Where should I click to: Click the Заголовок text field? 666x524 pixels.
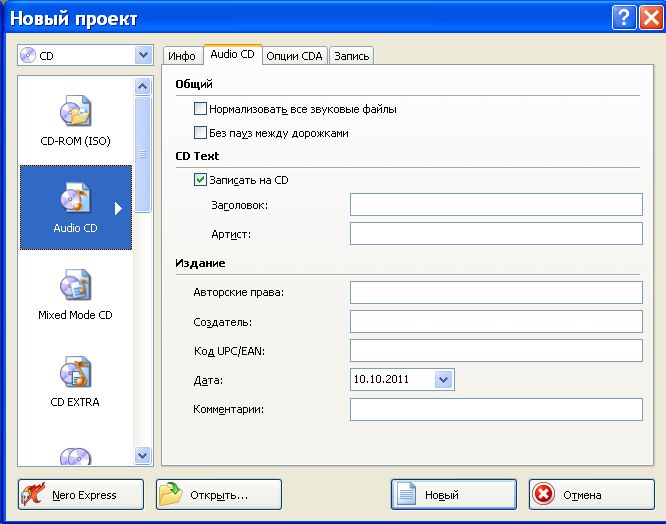[495, 205]
